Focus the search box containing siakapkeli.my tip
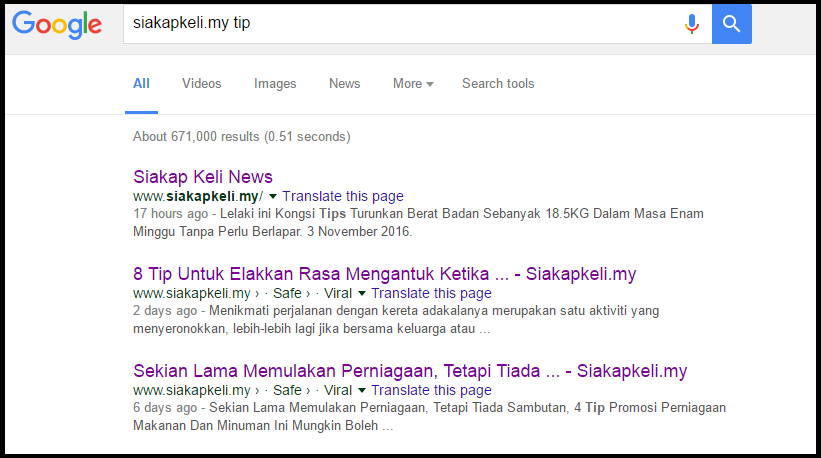Viewport: 821px width, 458px height. point(417,24)
